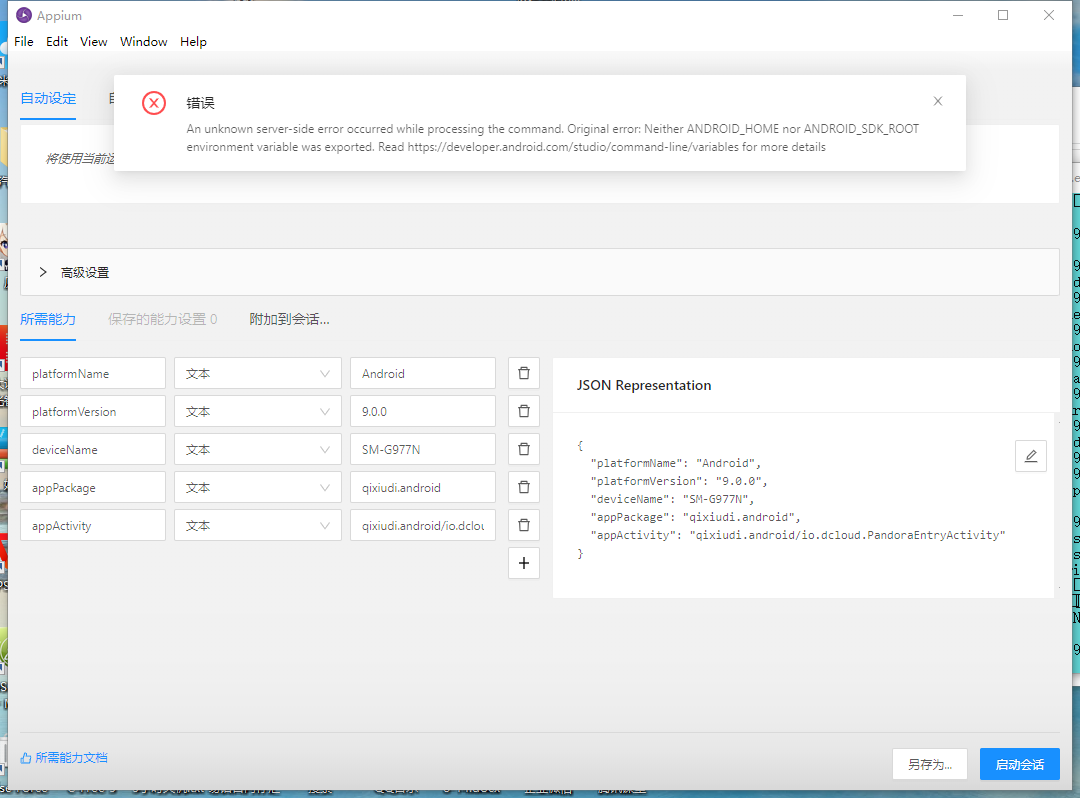Dismiss the error notification
1080x798 pixels.
click(937, 101)
